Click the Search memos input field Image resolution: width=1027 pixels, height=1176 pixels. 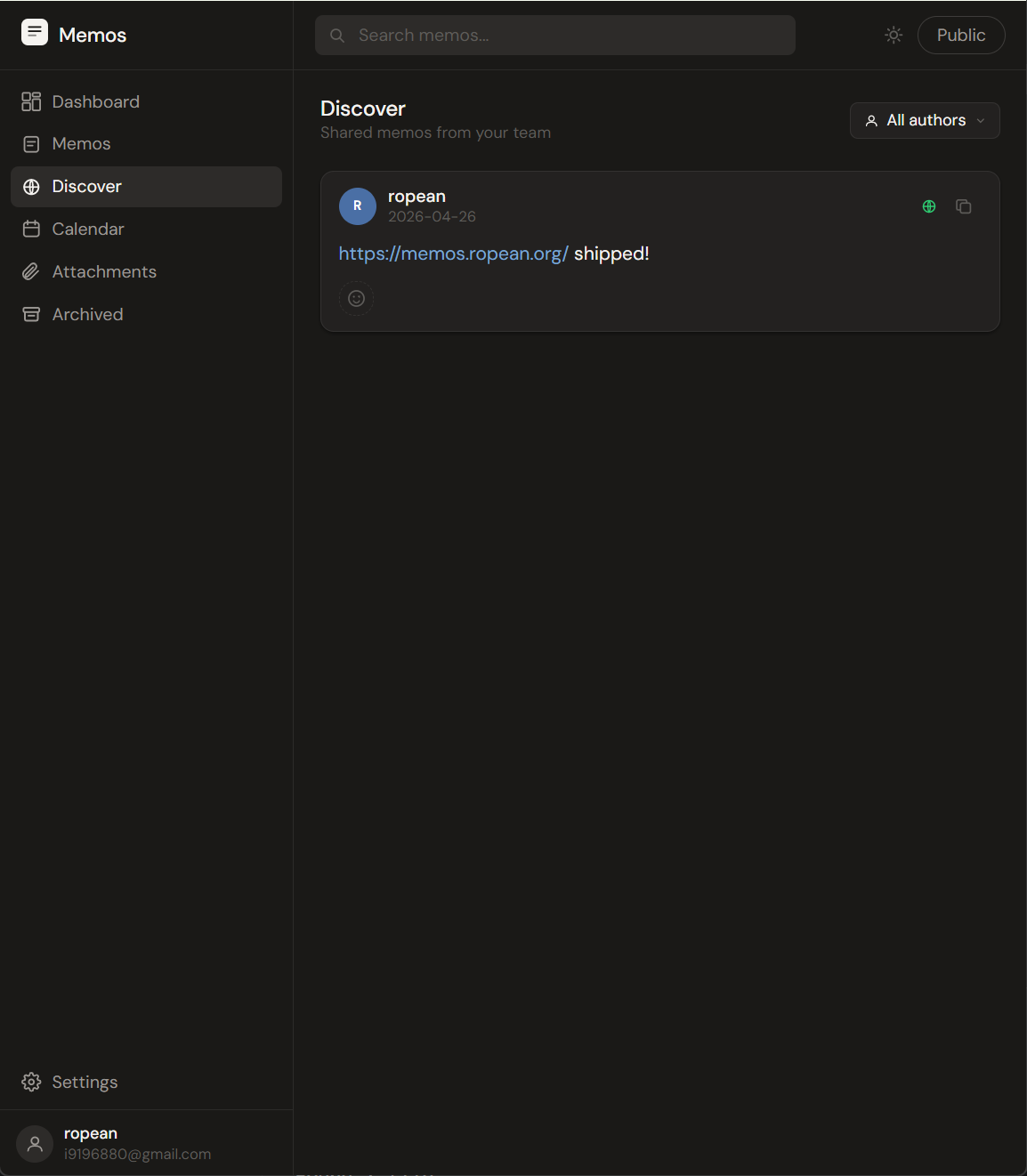coord(570,36)
